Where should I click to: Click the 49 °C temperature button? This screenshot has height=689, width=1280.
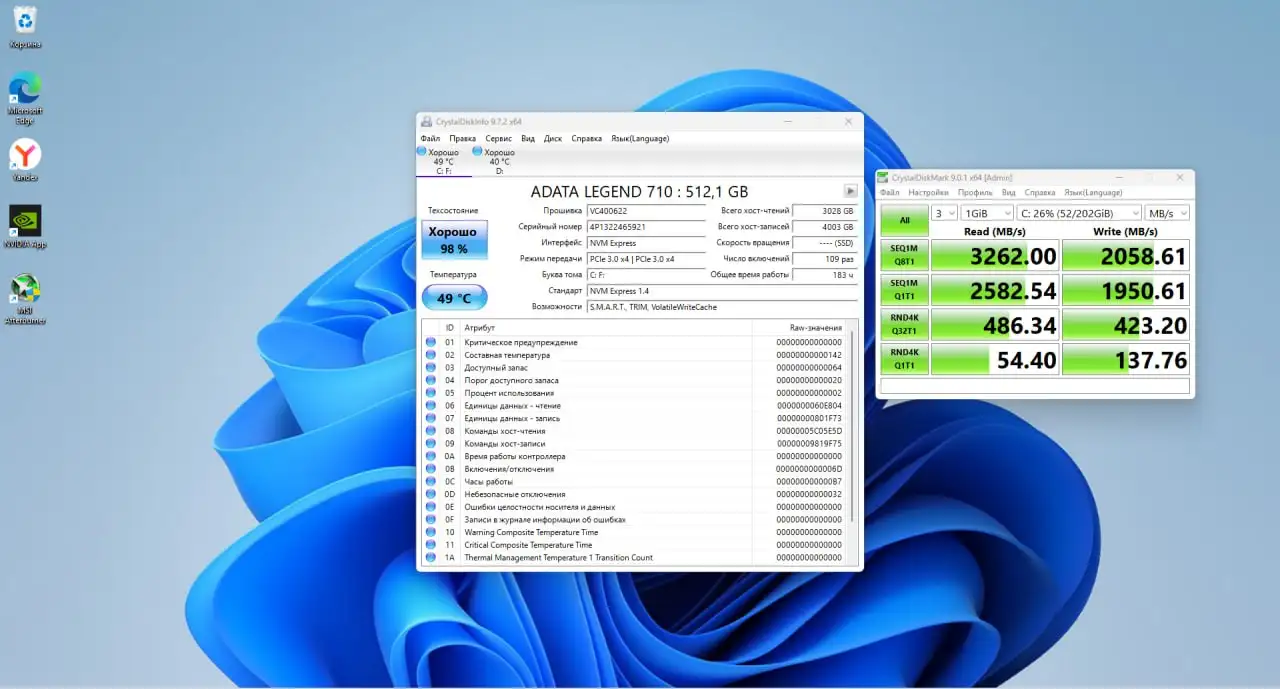(454, 298)
